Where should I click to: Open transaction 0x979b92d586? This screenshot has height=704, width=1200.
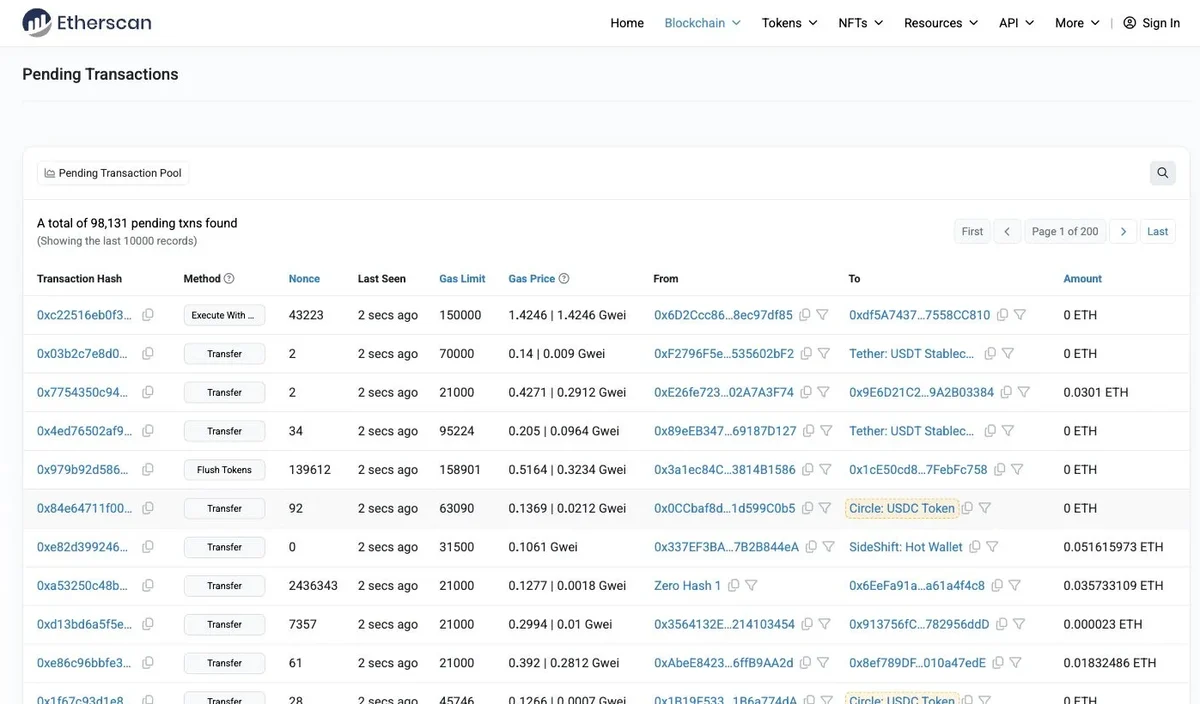coord(82,470)
